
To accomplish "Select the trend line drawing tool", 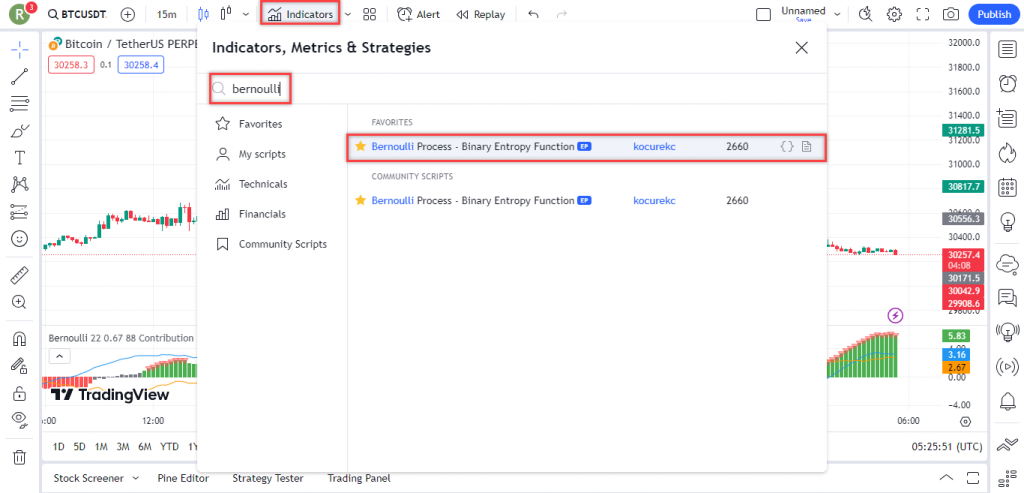I will 20,77.
